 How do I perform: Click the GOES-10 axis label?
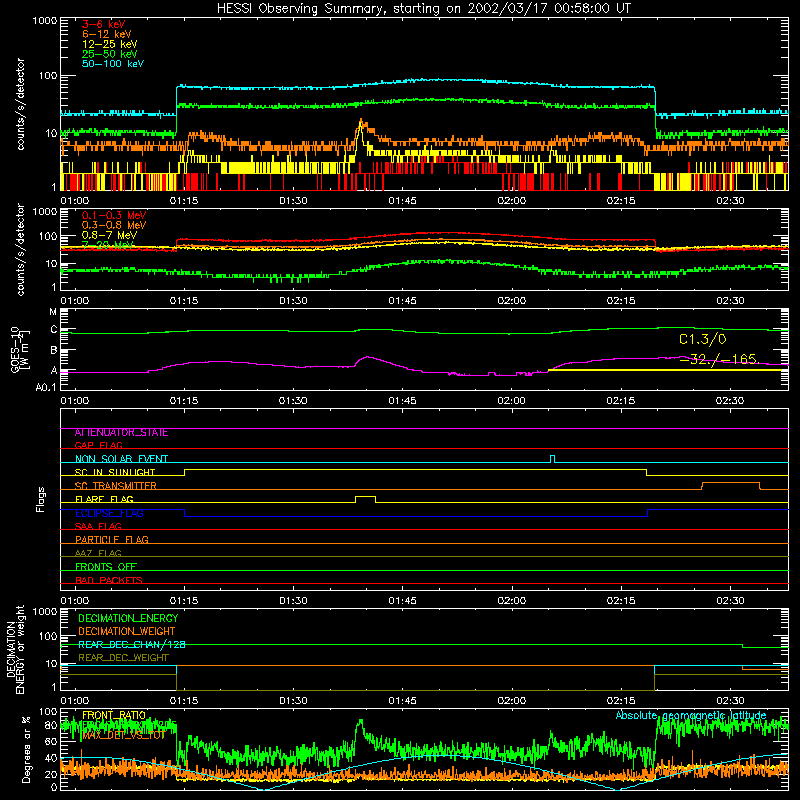tap(18, 349)
